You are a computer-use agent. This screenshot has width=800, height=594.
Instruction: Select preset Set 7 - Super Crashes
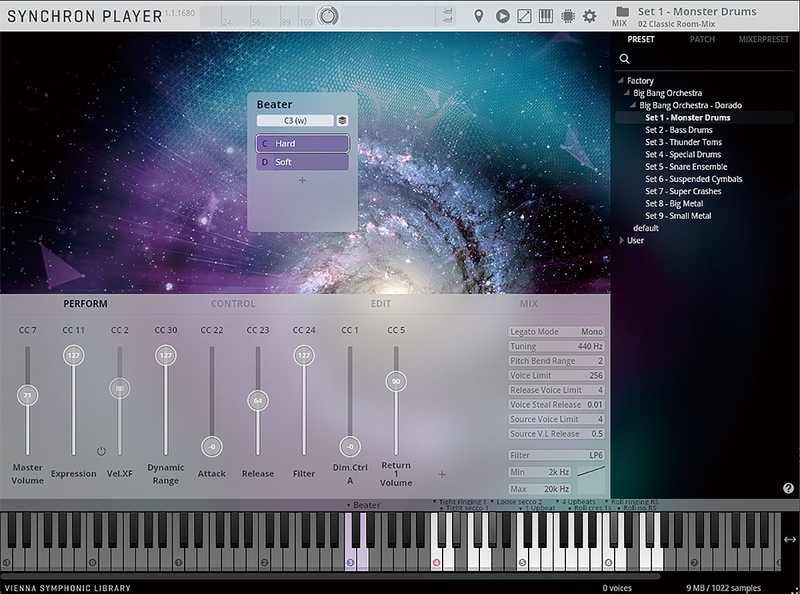coord(683,191)
